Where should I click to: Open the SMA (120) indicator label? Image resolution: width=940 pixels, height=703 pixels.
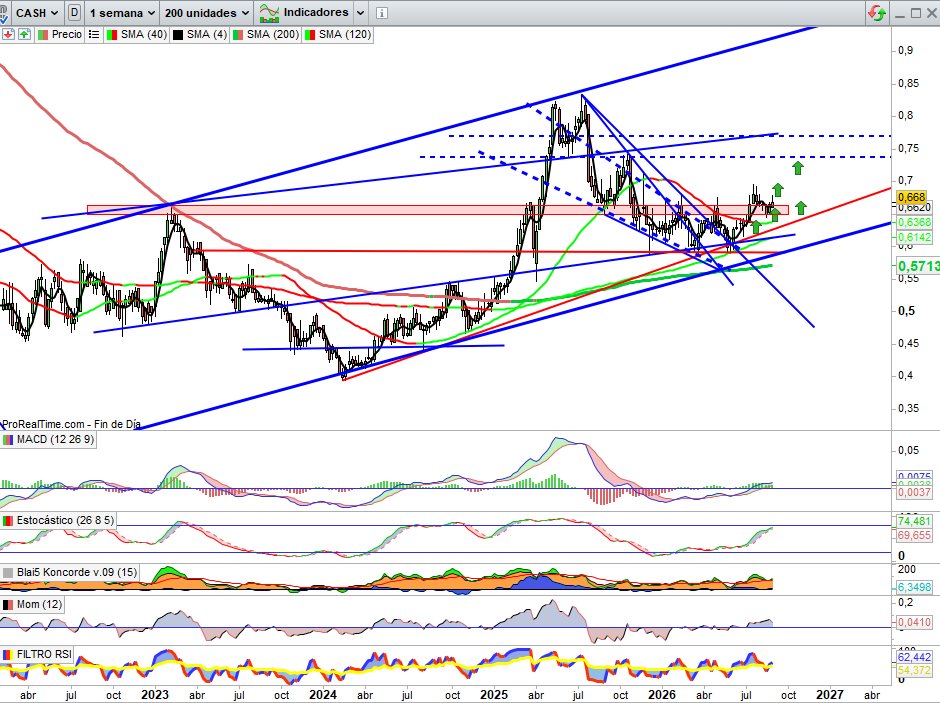[345, 35]
